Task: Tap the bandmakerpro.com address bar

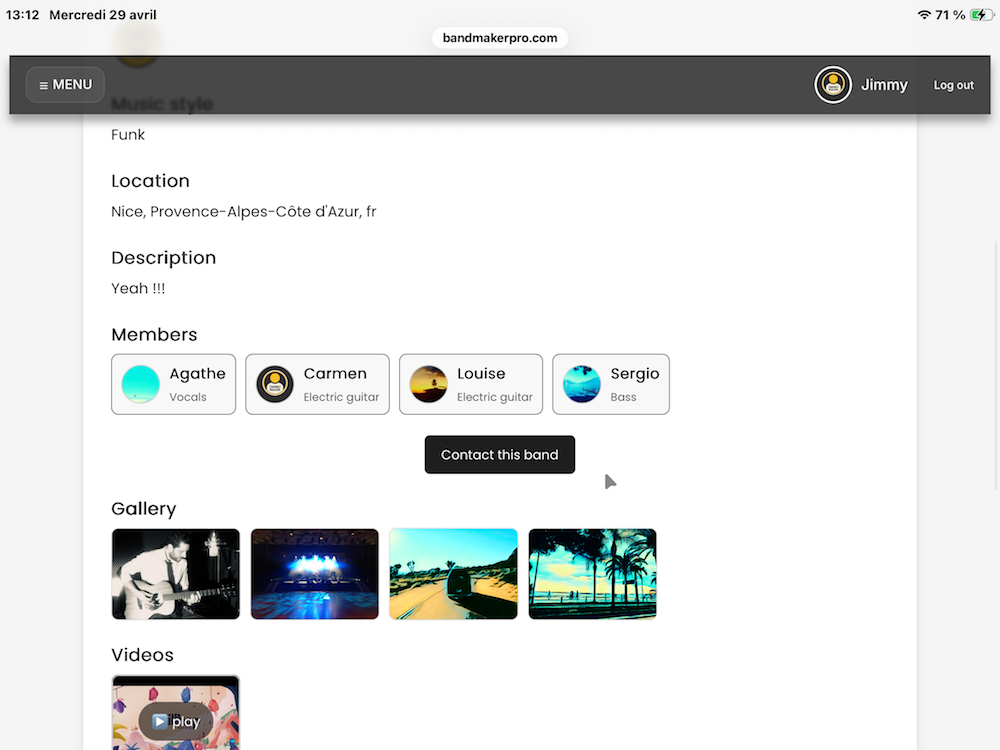Action: [500, 38]
